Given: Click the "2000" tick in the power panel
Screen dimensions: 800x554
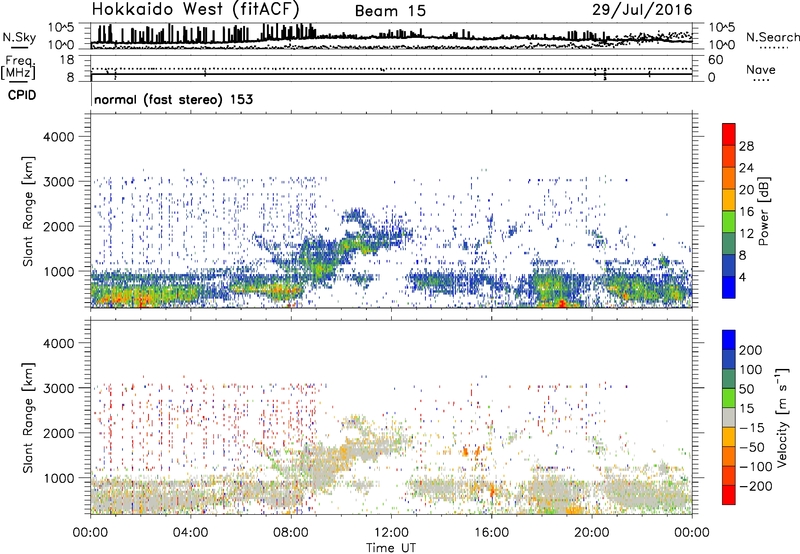Looking at the screenshot, I should pyautogui.click(x=58, y=226).
